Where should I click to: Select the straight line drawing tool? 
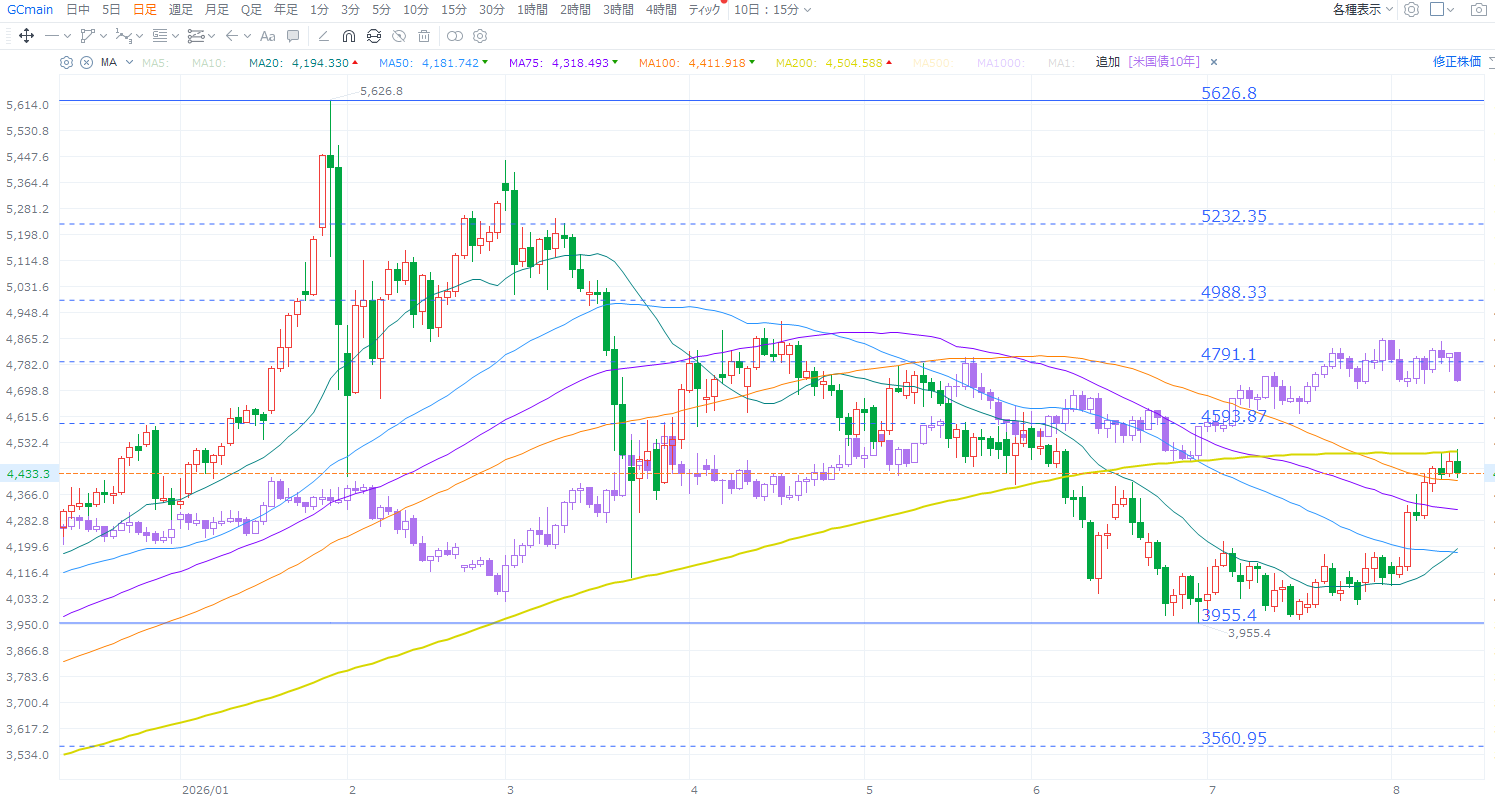[52, 36]
